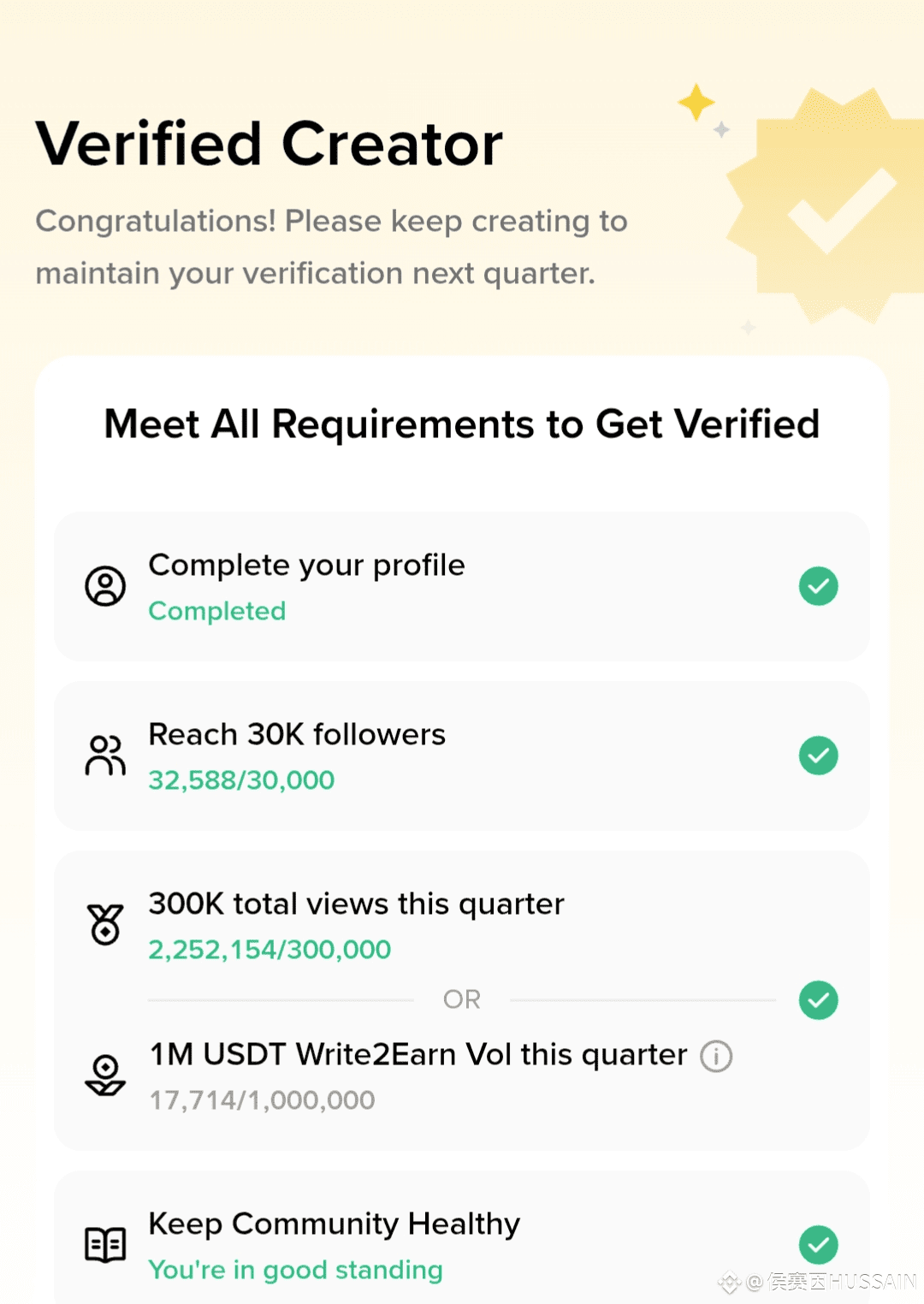
Task: Click the green Completed status text
Action: [217, 611]
